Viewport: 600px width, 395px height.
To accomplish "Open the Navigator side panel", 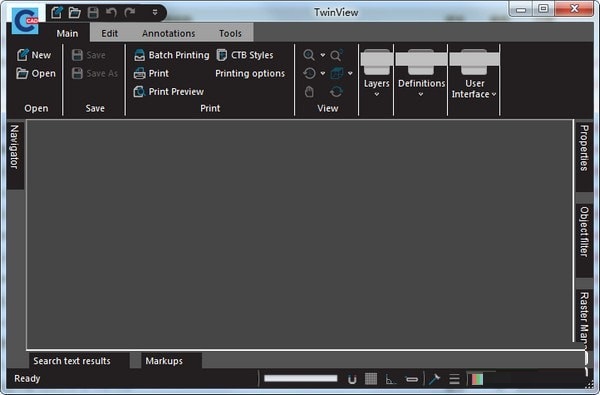I will (15, 147).
